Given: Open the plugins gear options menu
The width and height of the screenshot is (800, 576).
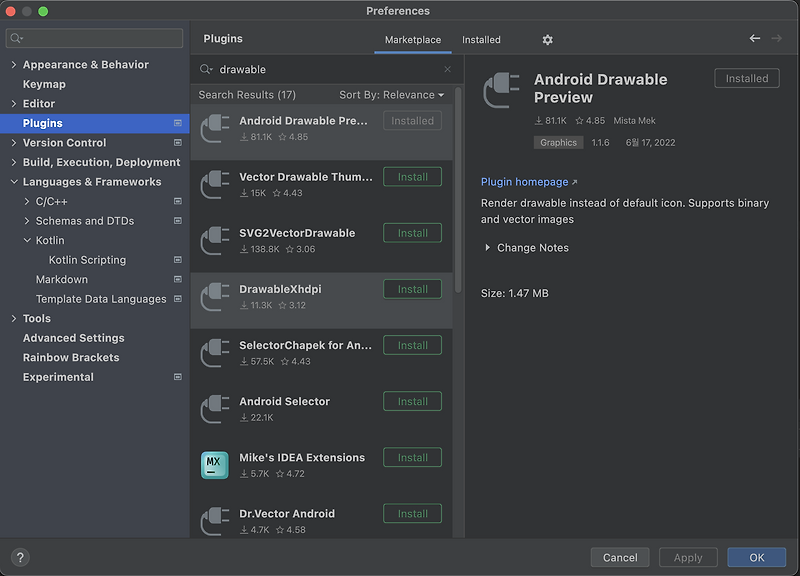Looking at the screenshot, I should pyautogui.click(x=547, y=40).
